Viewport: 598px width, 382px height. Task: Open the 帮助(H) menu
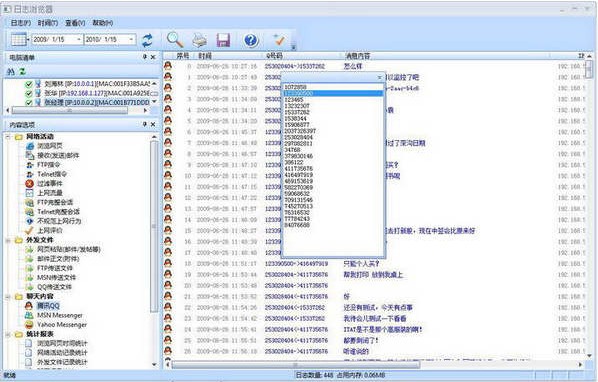[x=103, y=23]
